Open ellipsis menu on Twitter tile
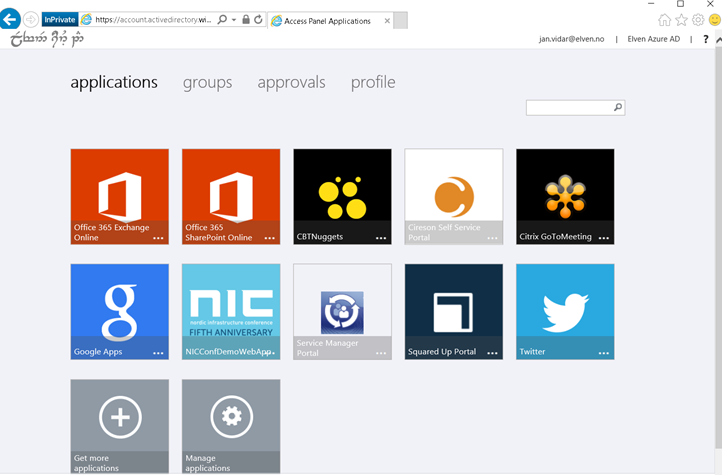Viewport: 722px width, 475px height. pos(604,353)
